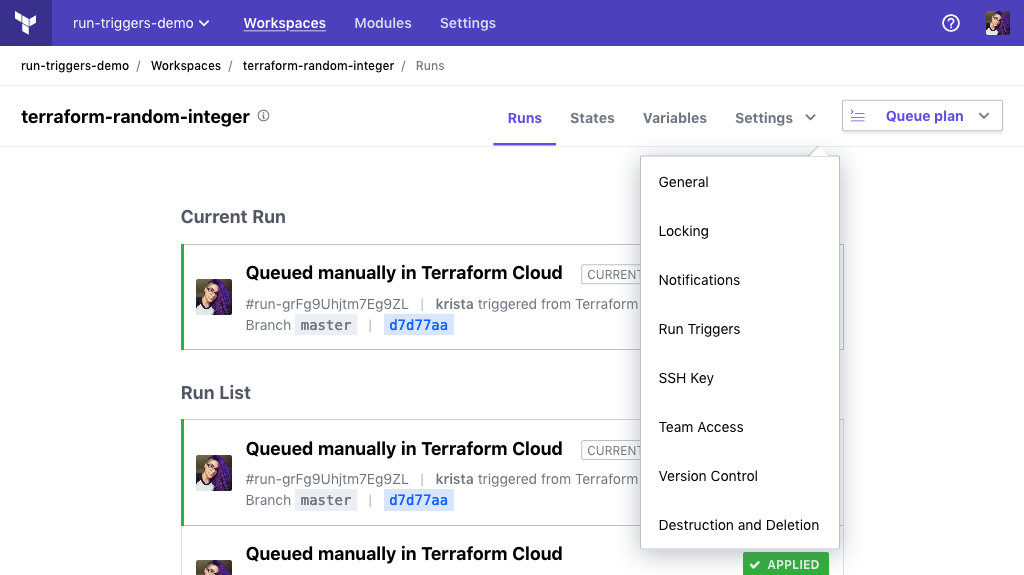Viewport: 1024px width, 575px height.
Task: Open Settings in top navigation bar
Action: click(468, 23)
